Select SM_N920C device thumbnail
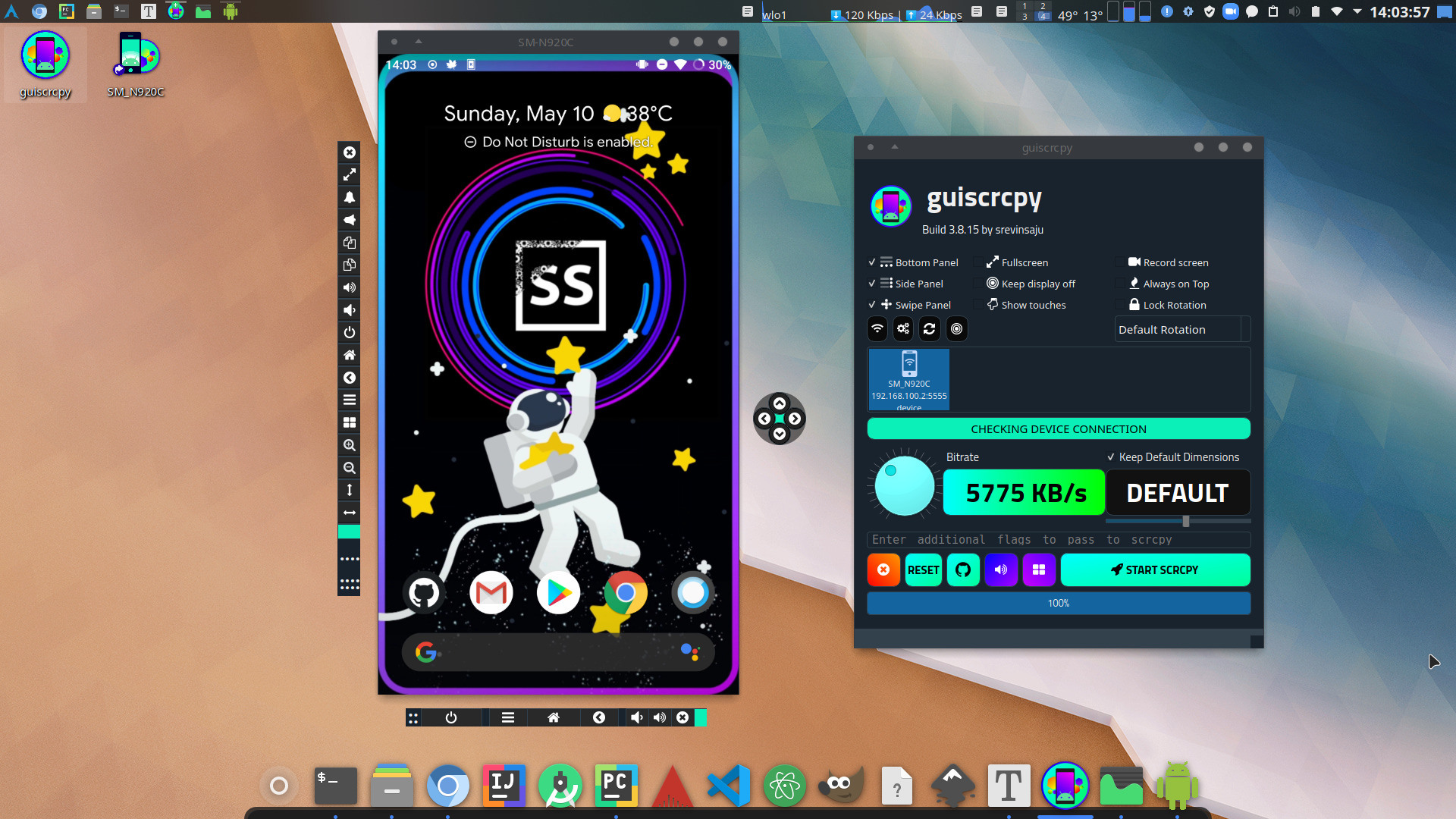1456x819 pixels. coord(908,378)
